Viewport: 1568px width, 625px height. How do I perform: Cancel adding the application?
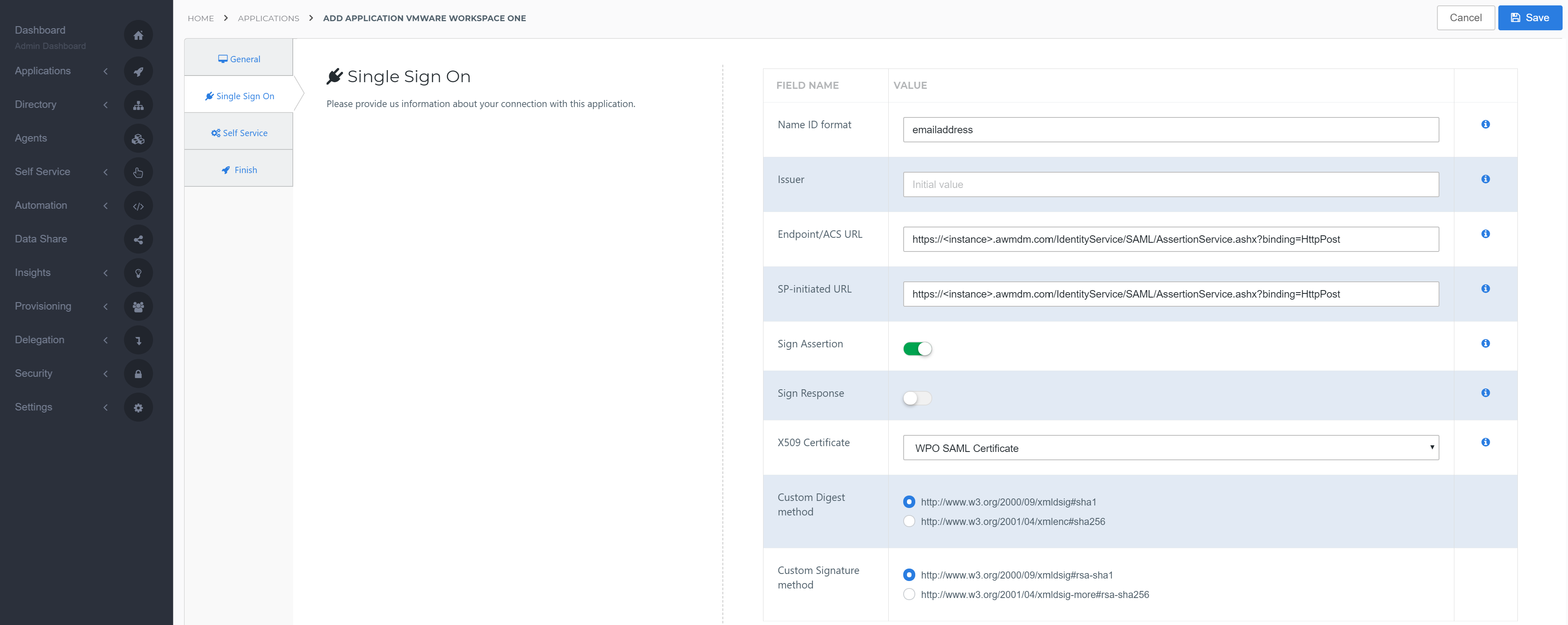pyautogui.click(x=1465, y=18)
